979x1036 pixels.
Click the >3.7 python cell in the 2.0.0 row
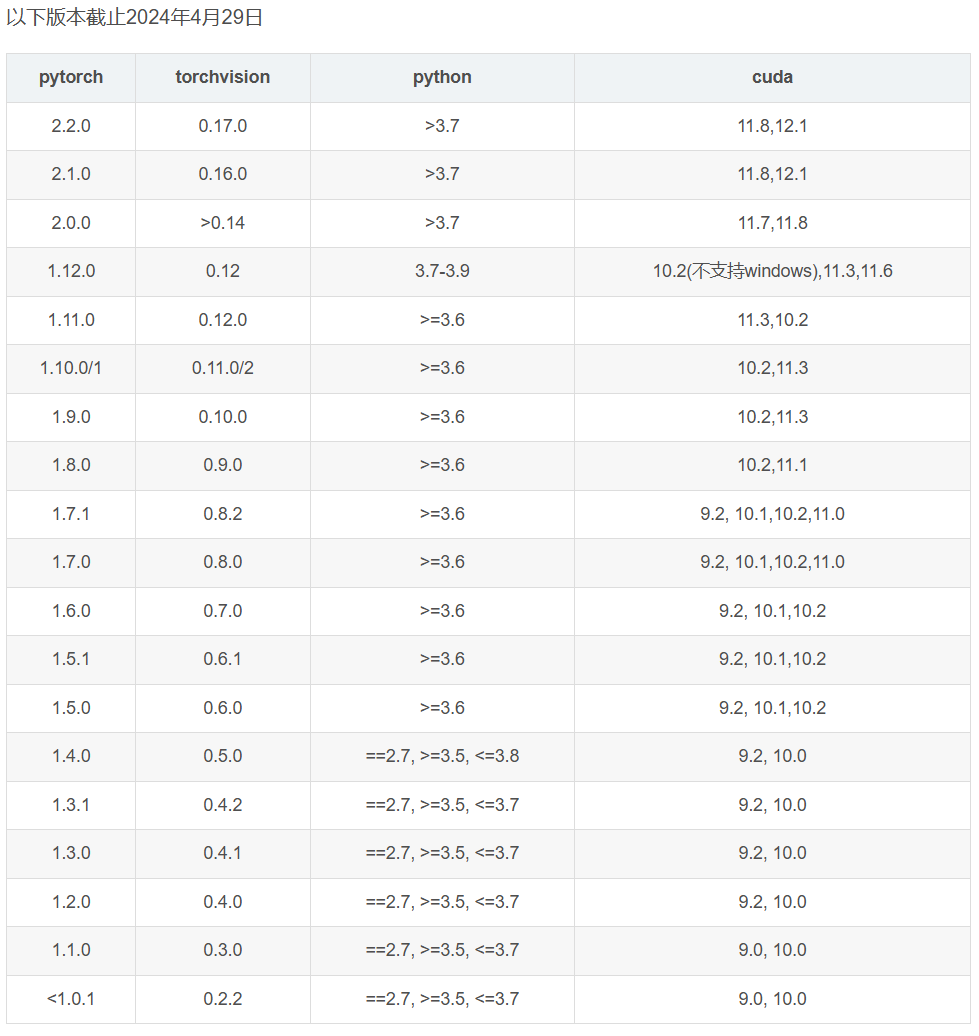pyautogui.click(x=442, y=223)
